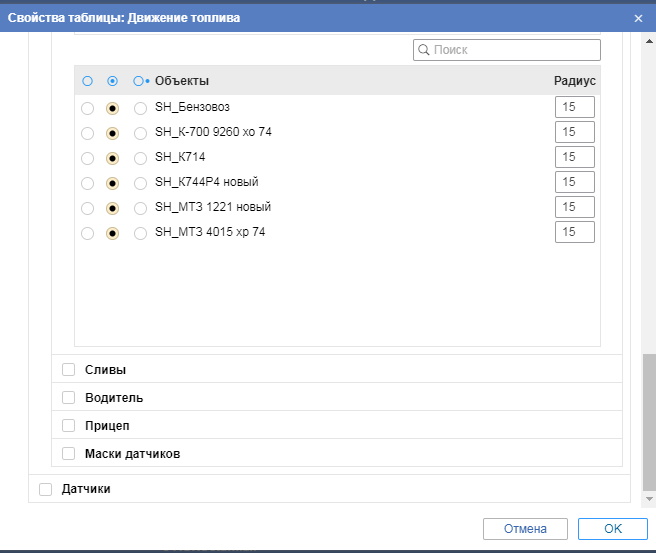The width and height of the screenshot is (656, 553).
Task: Close the Свойства таблицы dialog
Action: (x=638, y=18)
